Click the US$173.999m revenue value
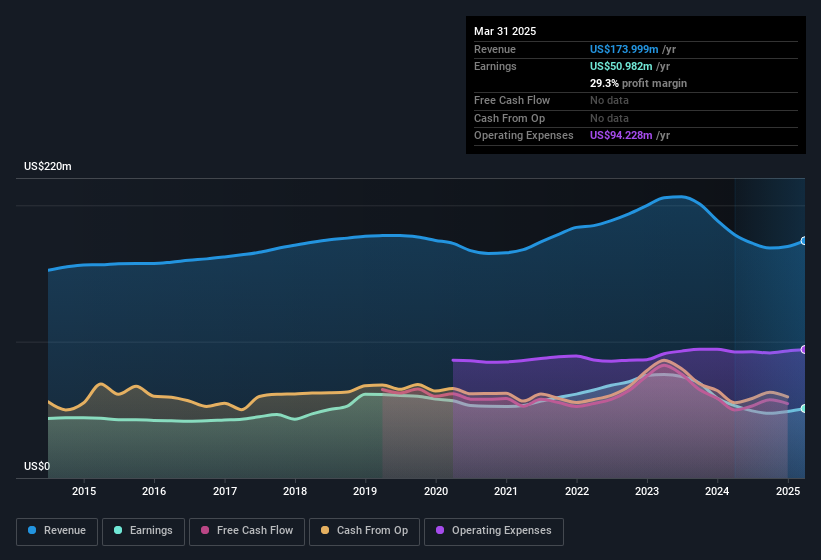 [x=624, y=49]
